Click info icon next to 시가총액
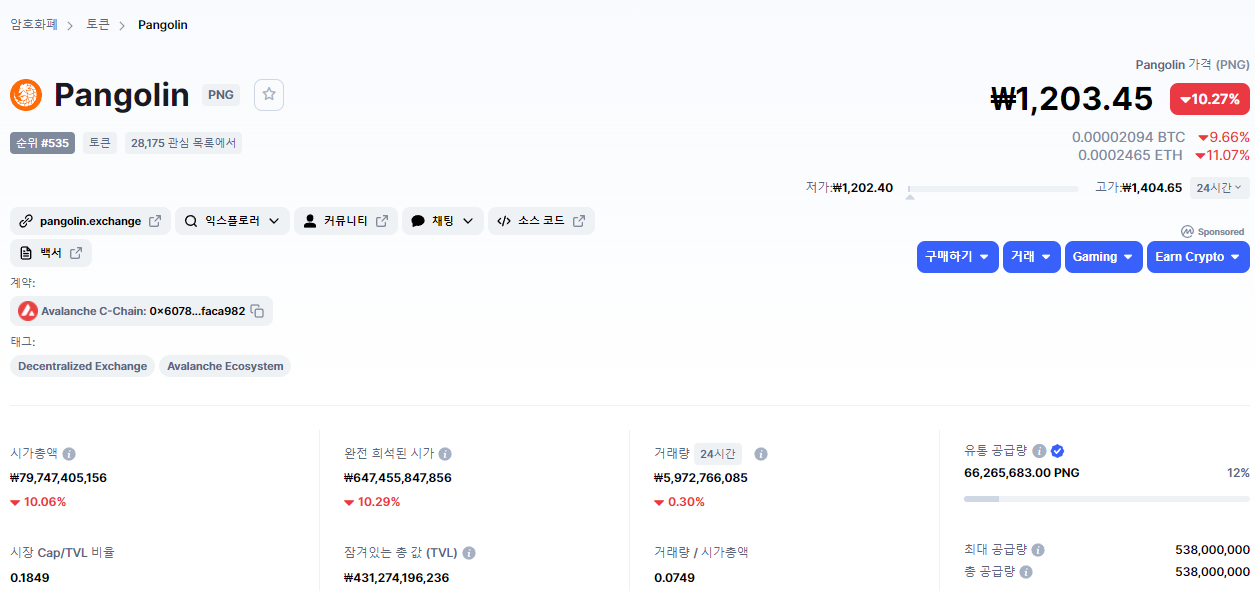1255x604 pixels. click(69, 454)
